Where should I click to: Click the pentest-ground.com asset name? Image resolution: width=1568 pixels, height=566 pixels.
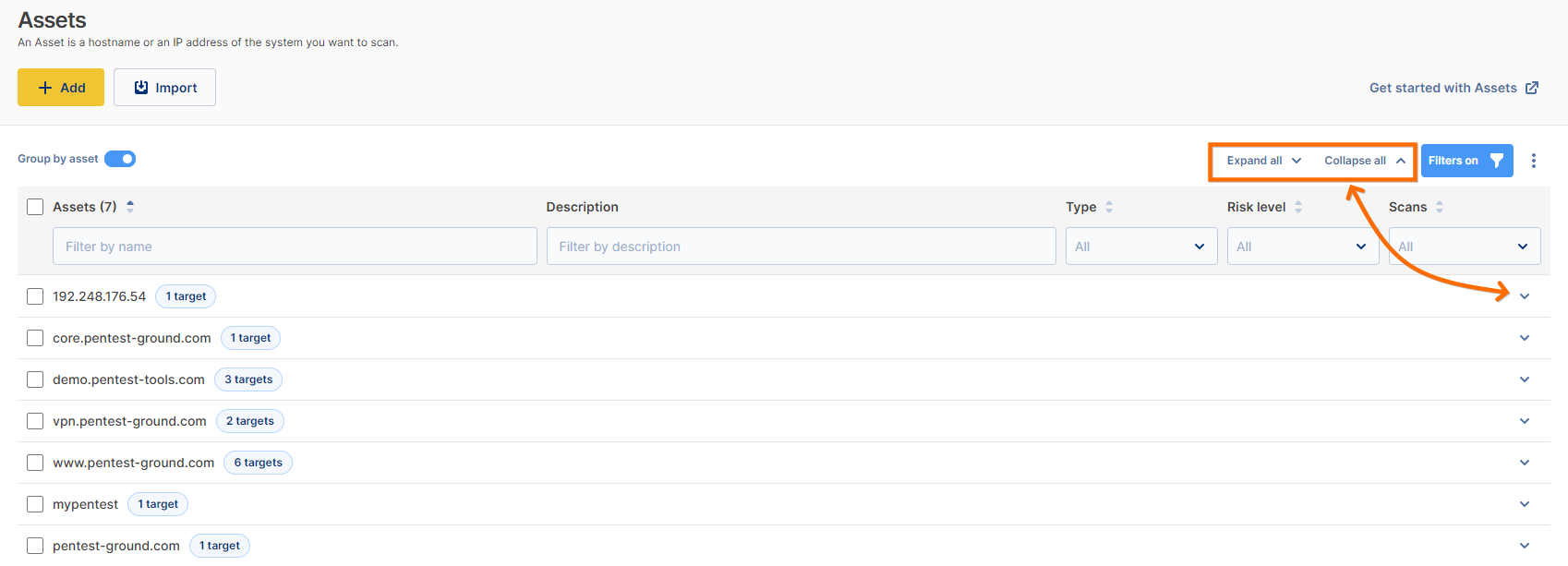pos(116,546)
